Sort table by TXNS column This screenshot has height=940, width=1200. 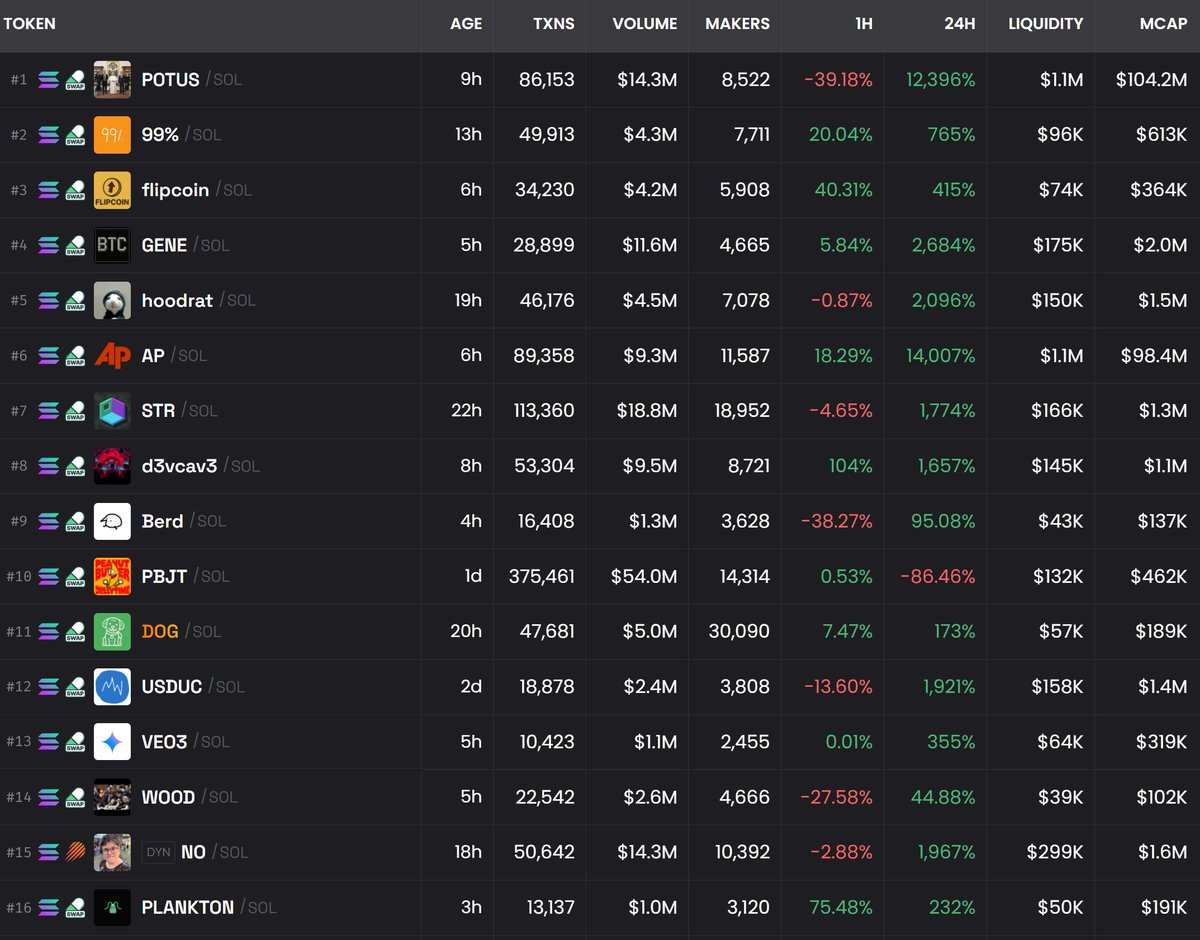[554, 24]
